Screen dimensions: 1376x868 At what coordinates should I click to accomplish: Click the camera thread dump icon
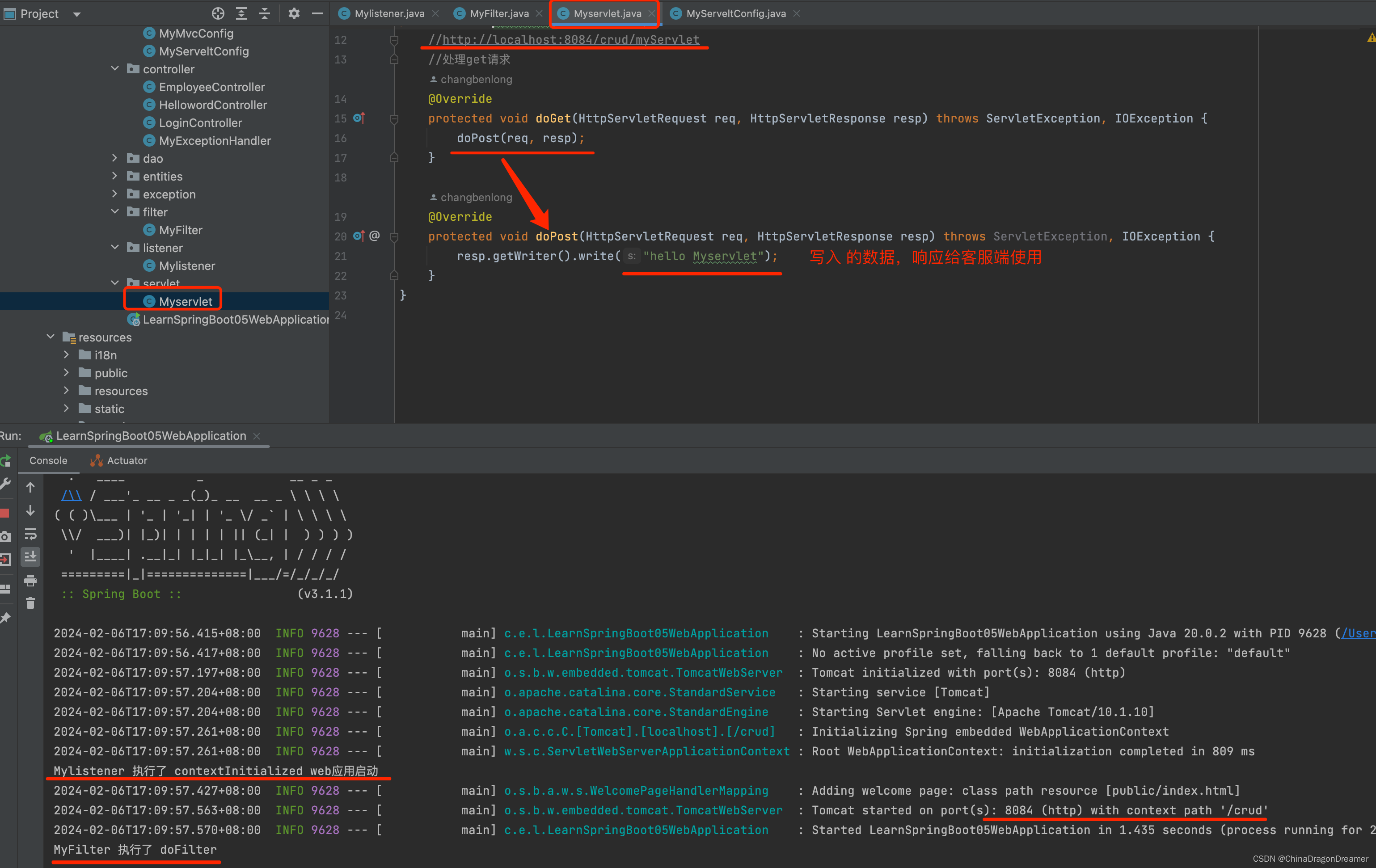[6, 536]
